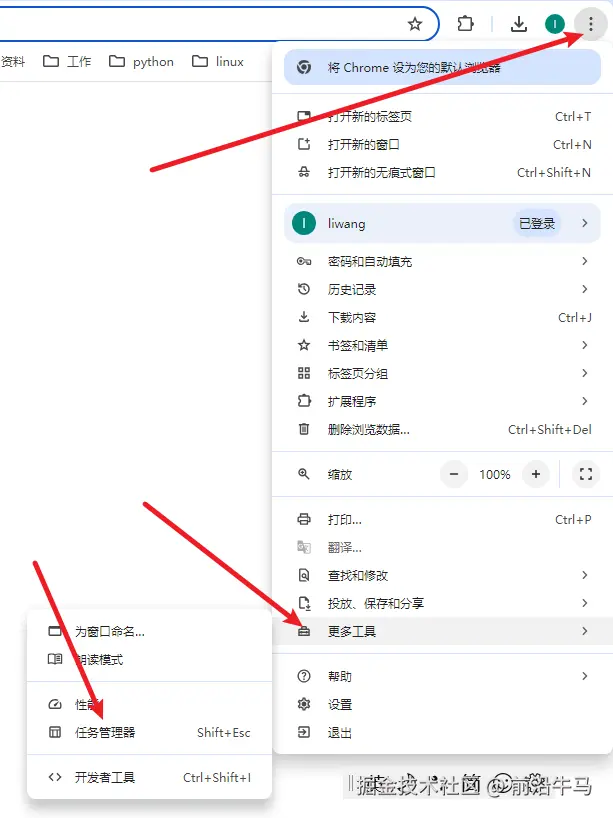Click 将 Chrome 设为您的默认浏览器 banner
The width and height of the screenshot is (613, 818).
click(x=442, y=67)
